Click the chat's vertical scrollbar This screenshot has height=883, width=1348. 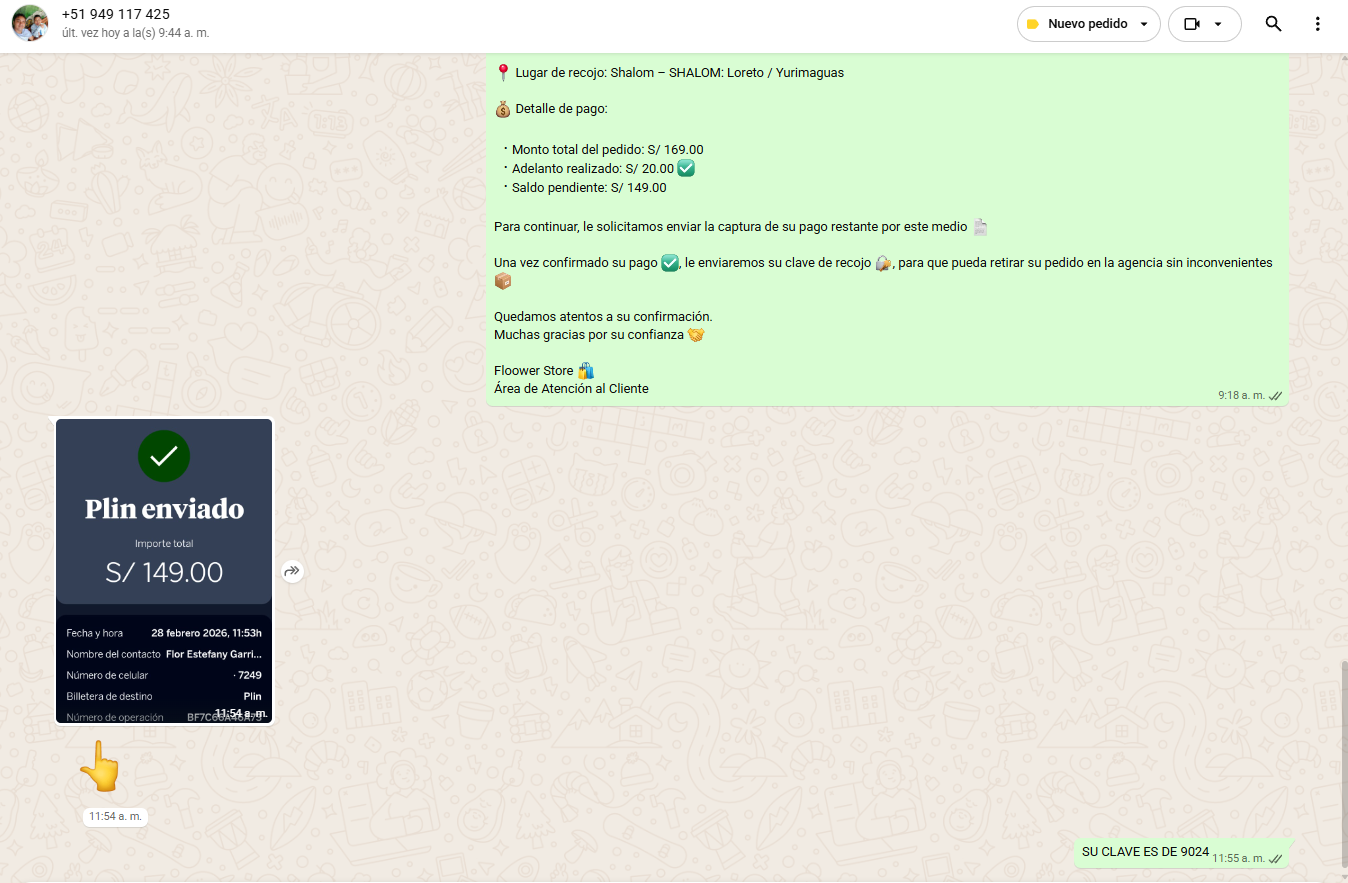pos(1343,760)
